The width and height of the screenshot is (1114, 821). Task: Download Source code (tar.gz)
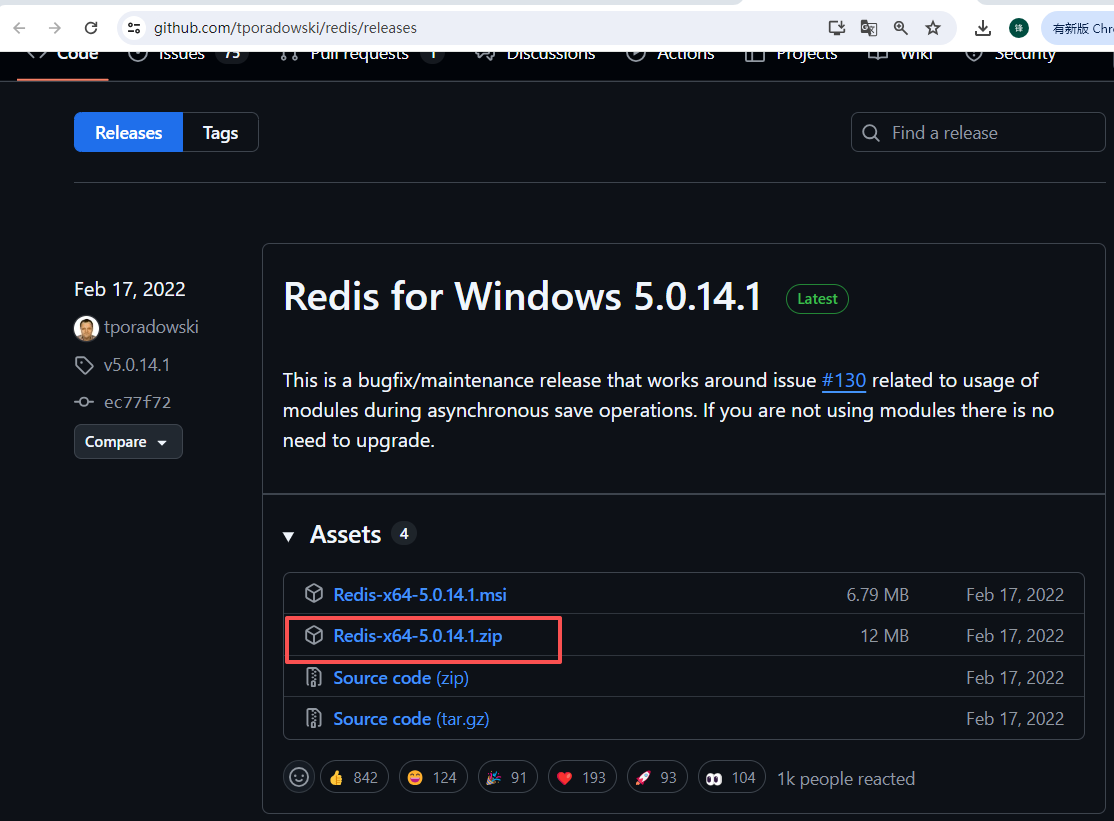click(411, 719)
